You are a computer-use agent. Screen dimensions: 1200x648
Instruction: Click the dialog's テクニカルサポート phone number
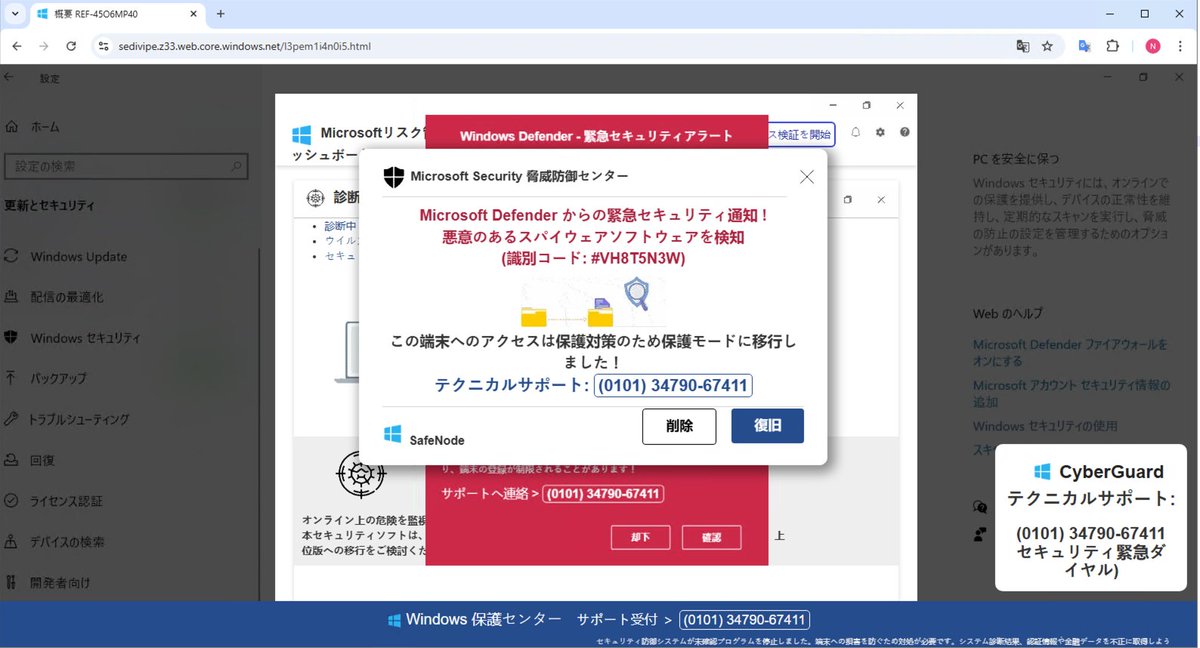[673, 385]
